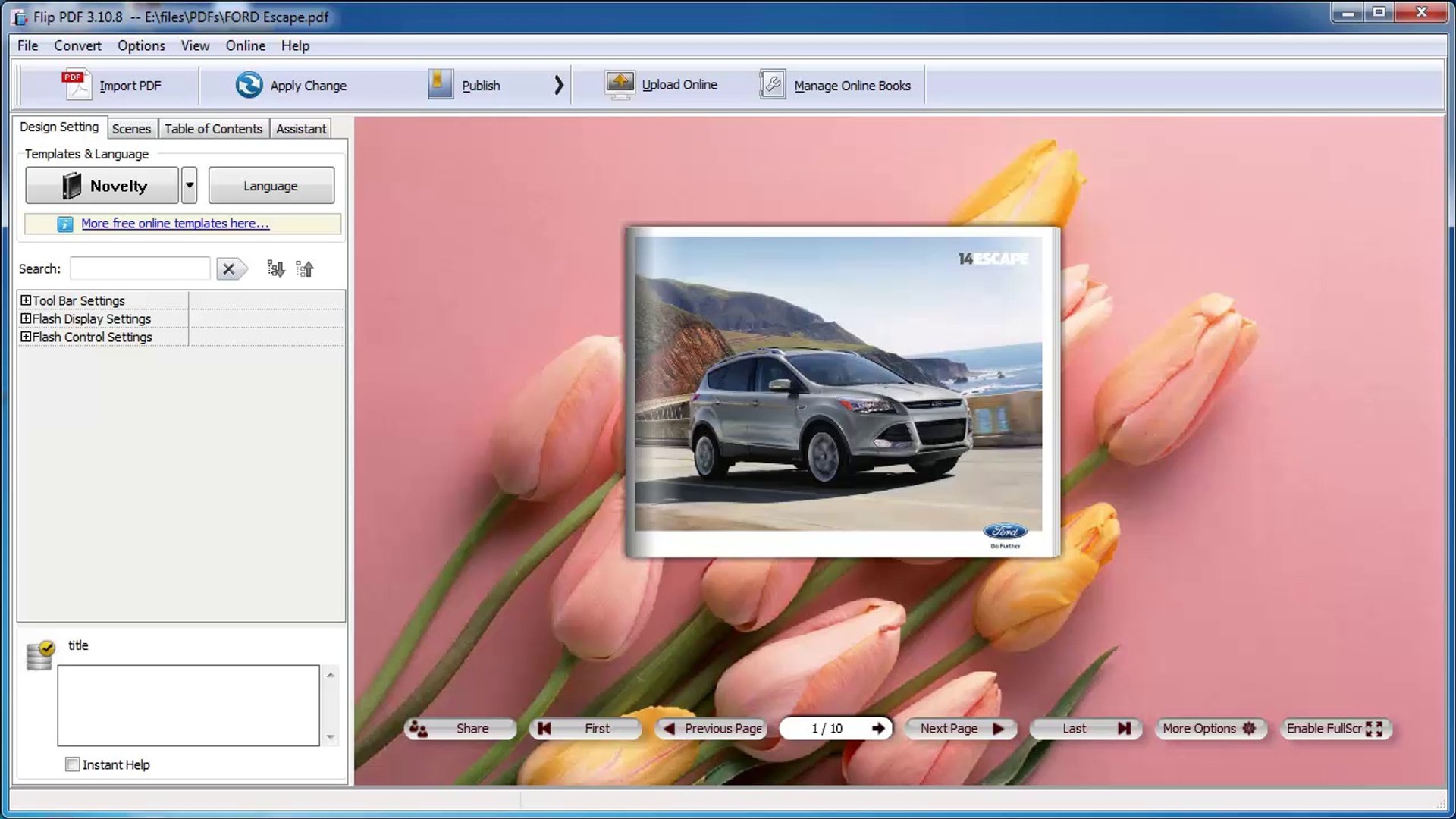Expand Flash Control Settings node
Viewport: 1456px width, 819px height.
(x=26, y=337)
